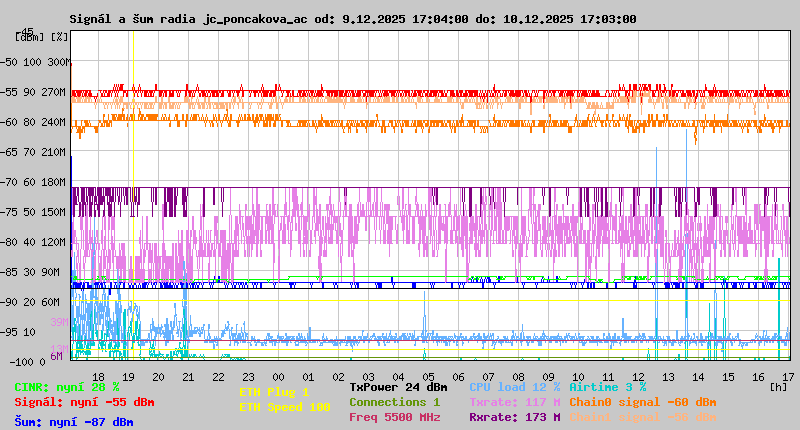Click the '240M' y-axis label

(53, 122)
